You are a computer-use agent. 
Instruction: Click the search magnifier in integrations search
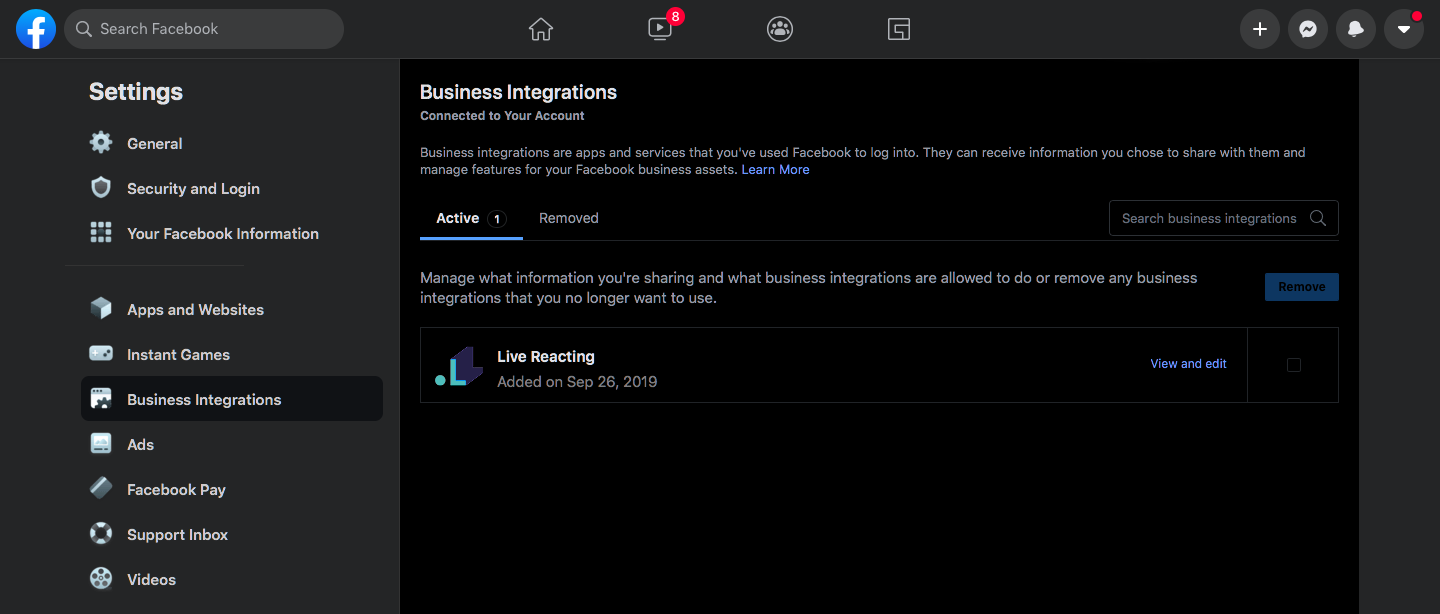pos(1318,218)
